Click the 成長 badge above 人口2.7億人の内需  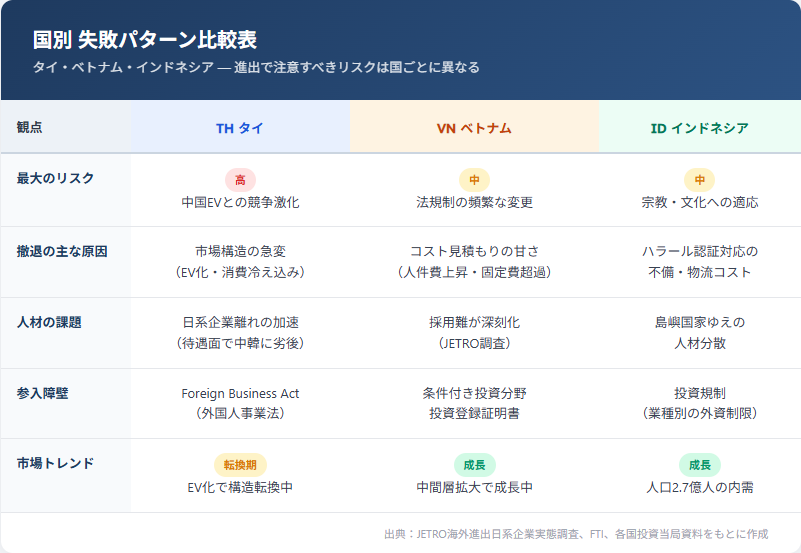point(699,465)
